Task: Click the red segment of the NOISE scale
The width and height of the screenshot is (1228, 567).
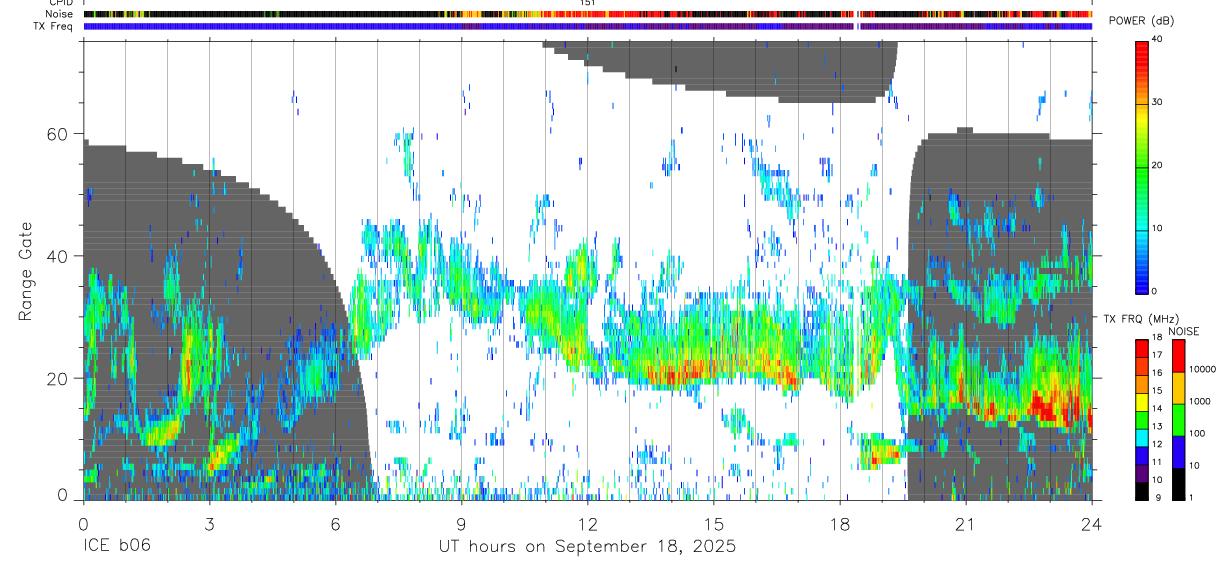Action: click(1178, 356)
